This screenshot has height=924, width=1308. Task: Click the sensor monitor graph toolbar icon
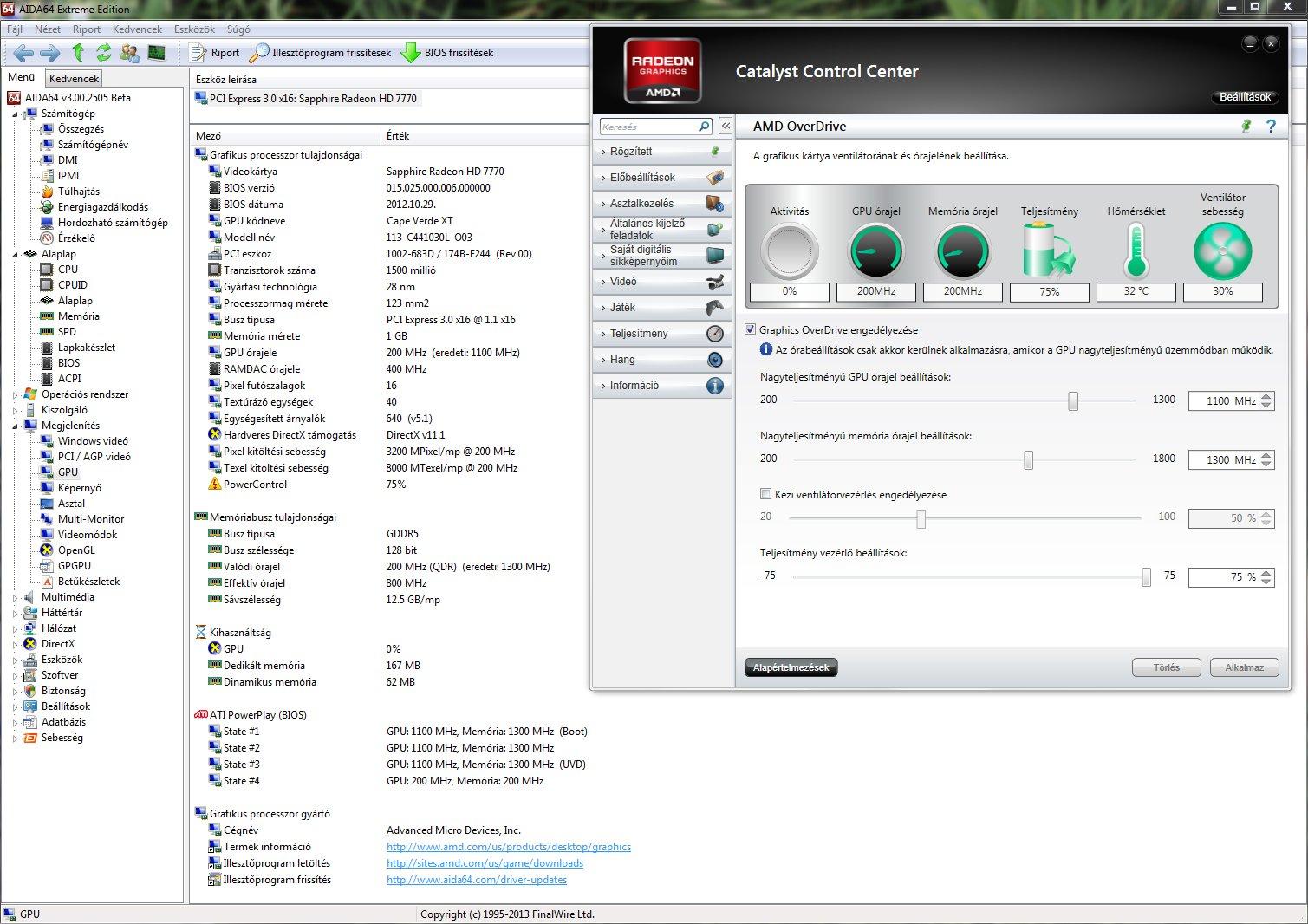156,53
